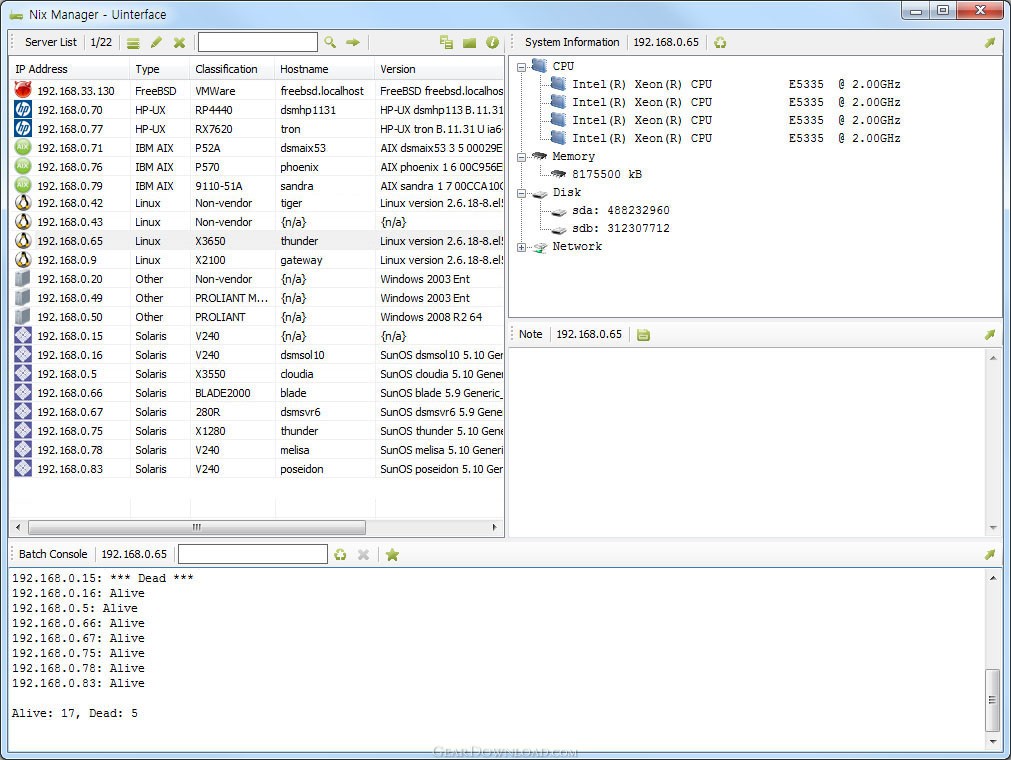1011x760 pixels.
Task: Select the row with hostname phoenix
Action: [257, 166]
